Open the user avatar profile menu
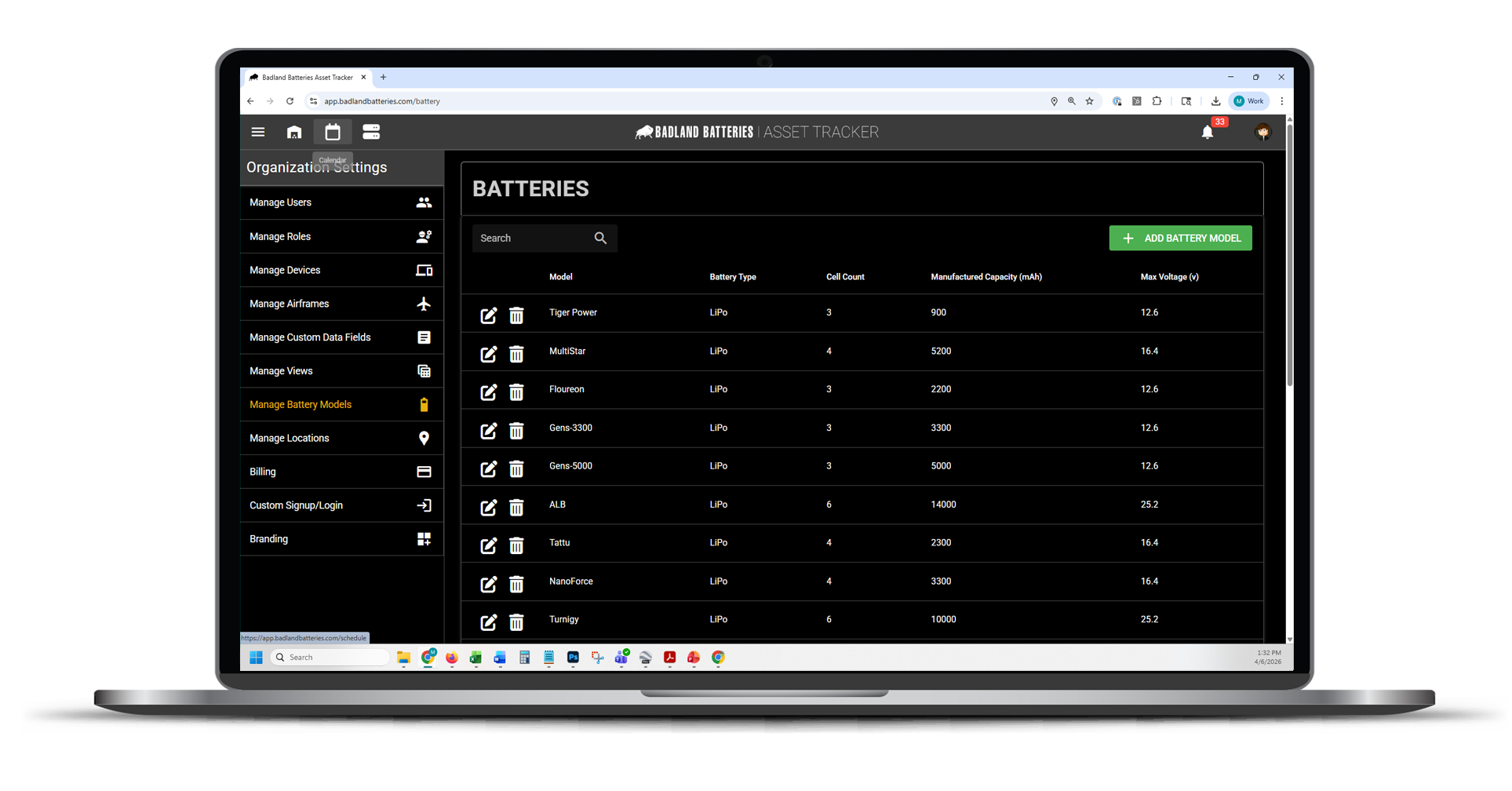1512x791 pixels. [x=1263, y=132]
